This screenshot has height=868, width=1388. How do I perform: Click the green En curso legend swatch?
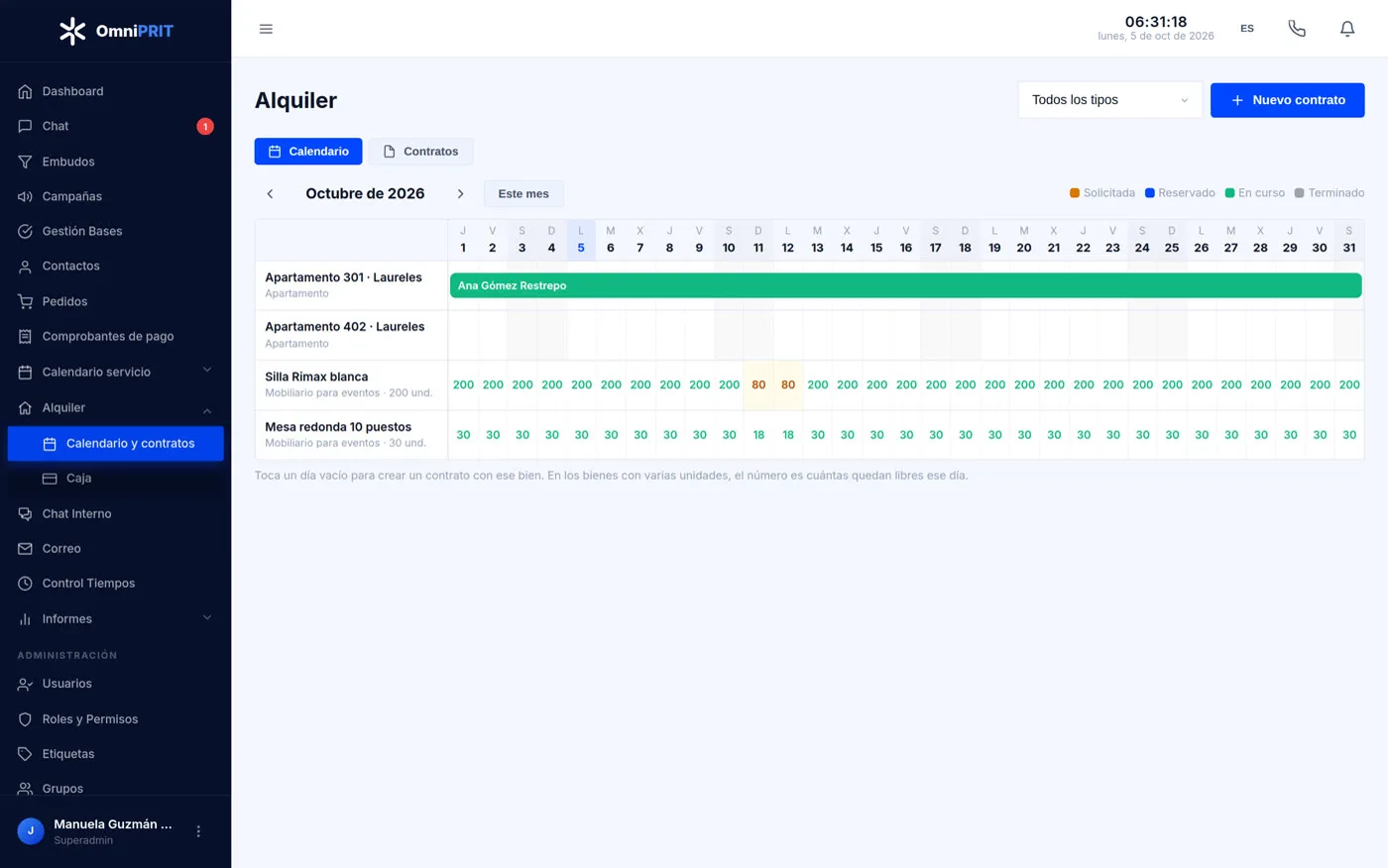[x=1230, y=193]
